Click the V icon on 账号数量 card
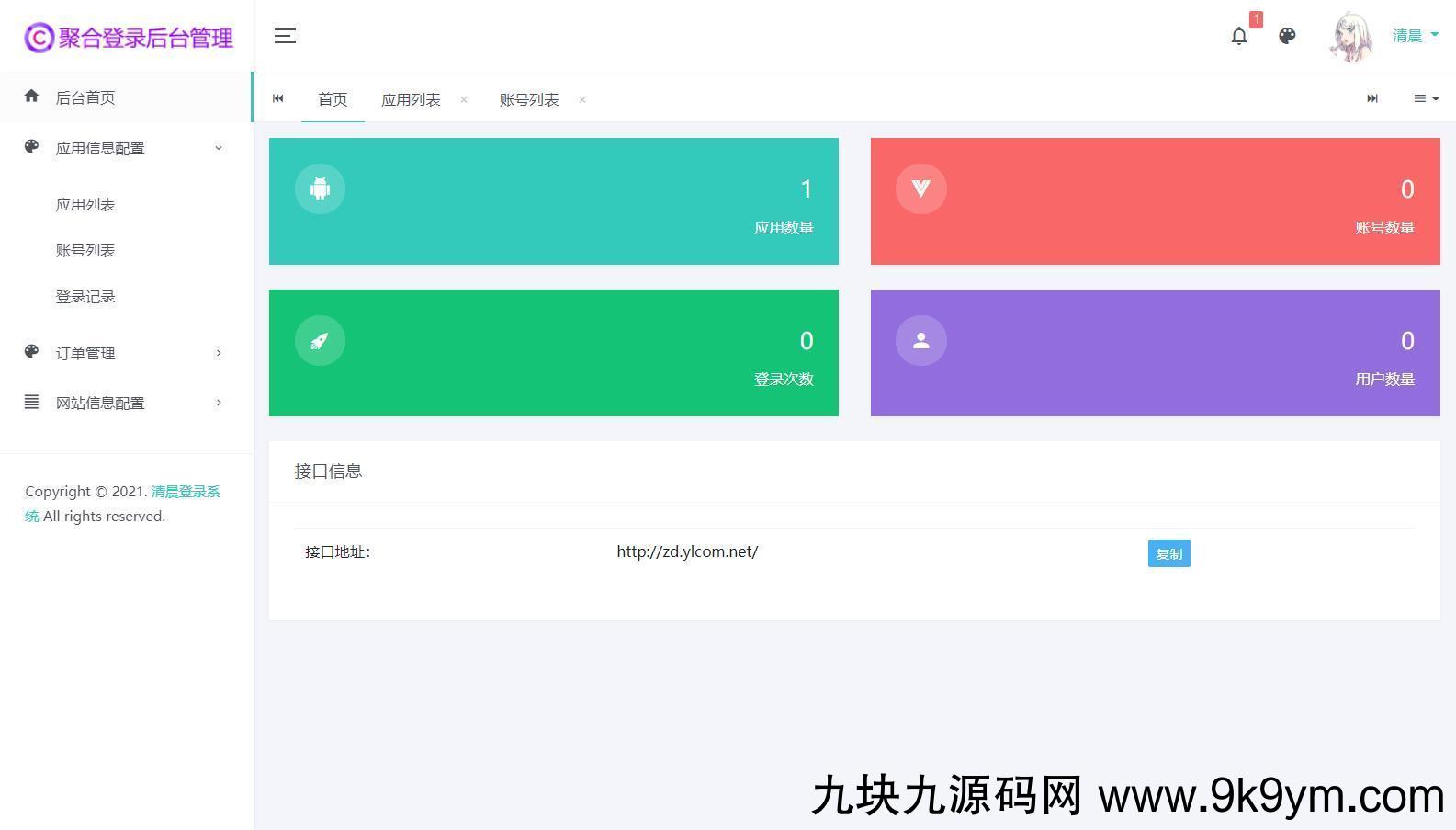 (x=920, y=188)
